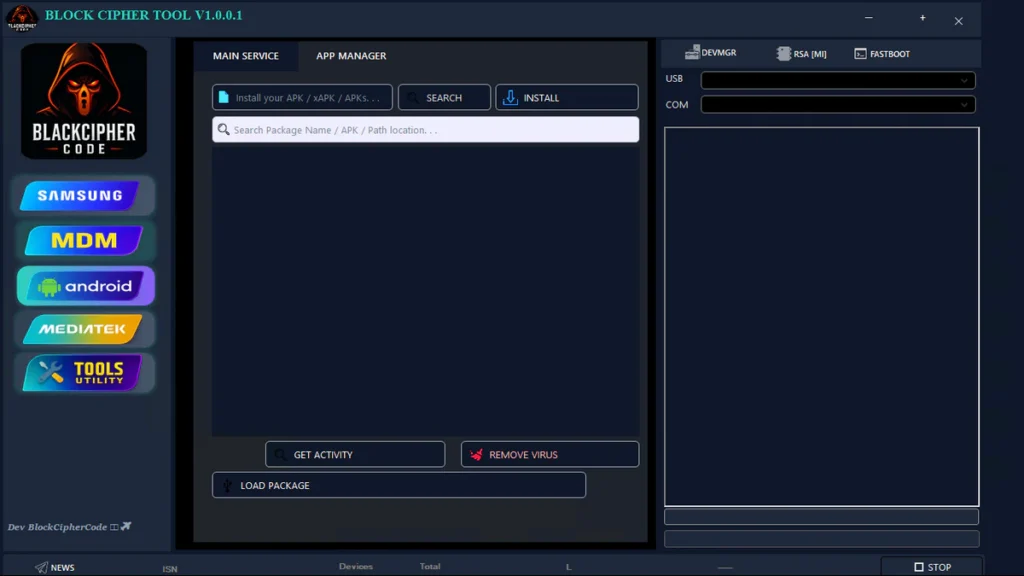The width and height of the screenshot is (1024, 576).
Task: Click the Search button beside the APK field
Action: [x=444, y=98]
